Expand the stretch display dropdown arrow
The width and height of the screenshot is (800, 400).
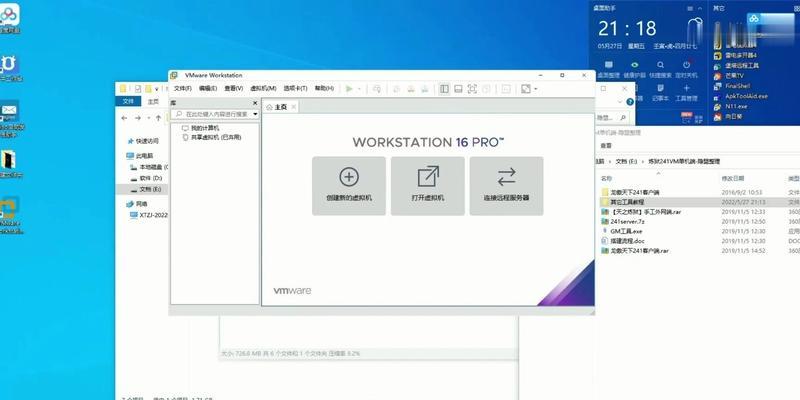point(536,89)
